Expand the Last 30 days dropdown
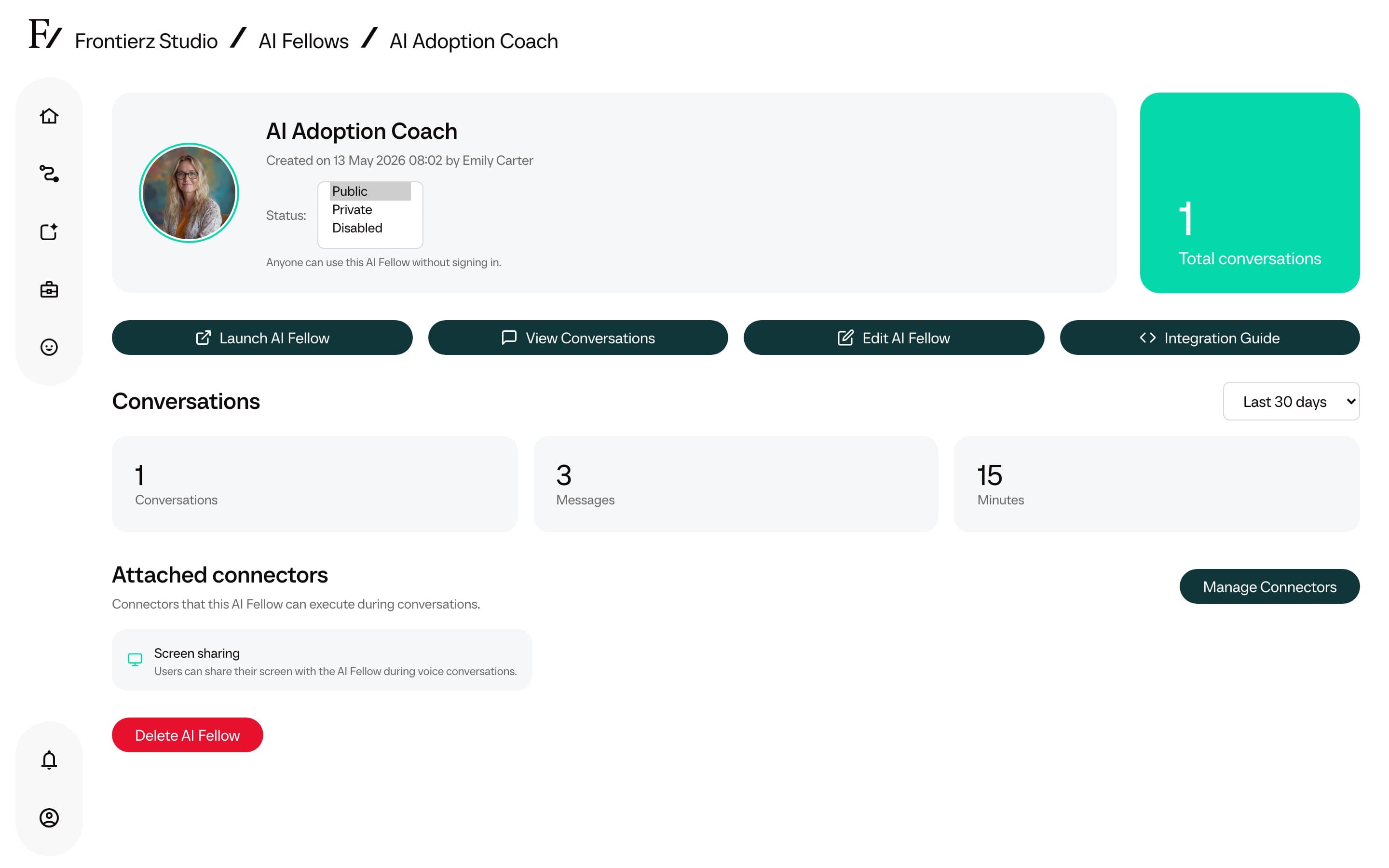The width and height of the screenshot is (1389, 868). coord(1291,401)
